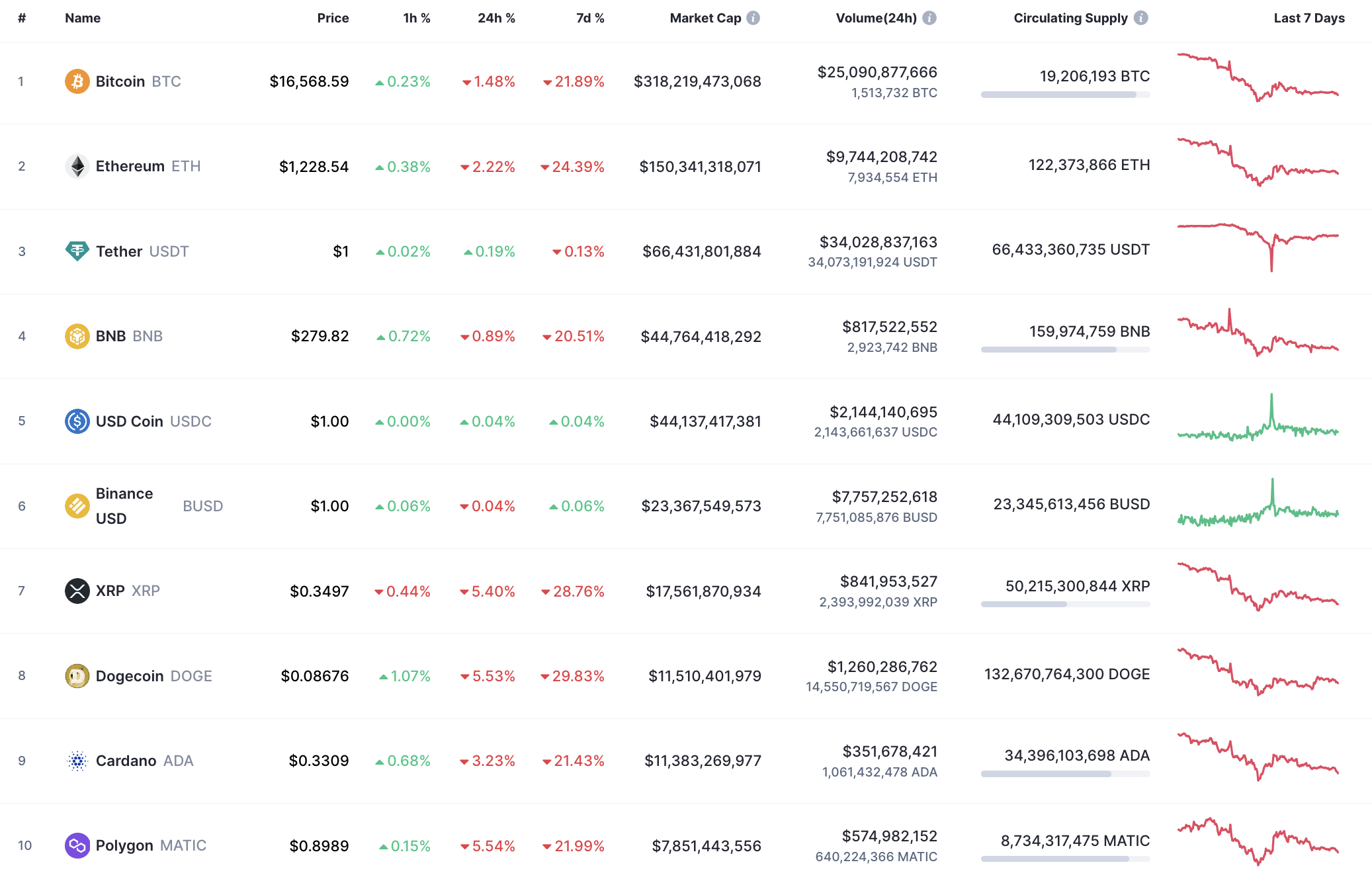Click the Polygon MATIC logo

pyautogui.click(x=77, y=845)
